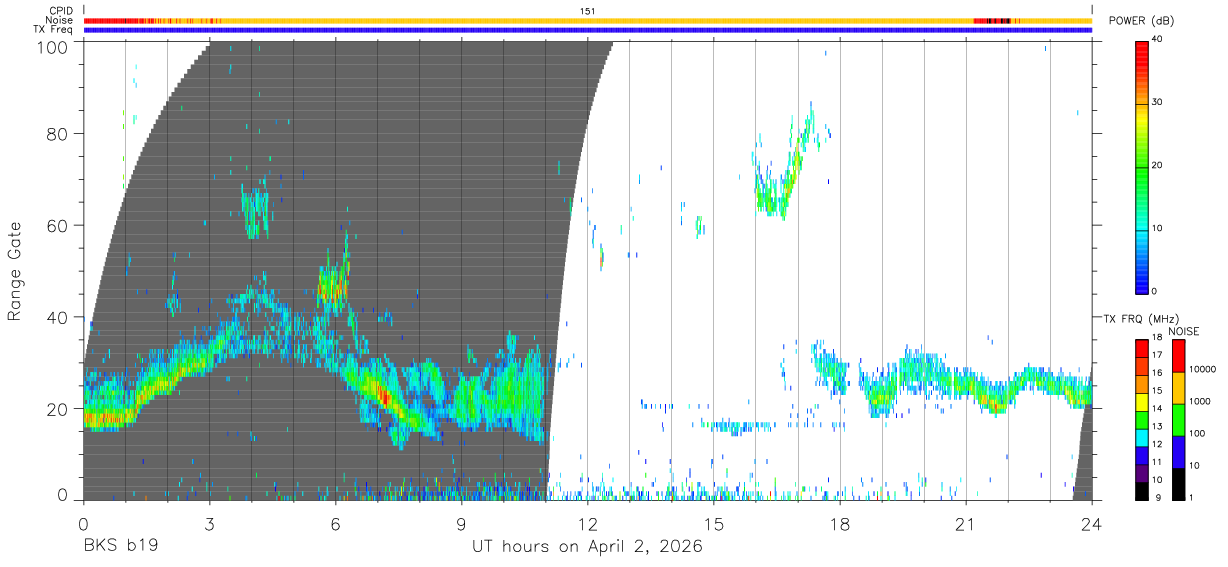Screen dimensions: 1228x567
Task: Click the TX FRQ colorbar
Action: tap(1142, 418)
